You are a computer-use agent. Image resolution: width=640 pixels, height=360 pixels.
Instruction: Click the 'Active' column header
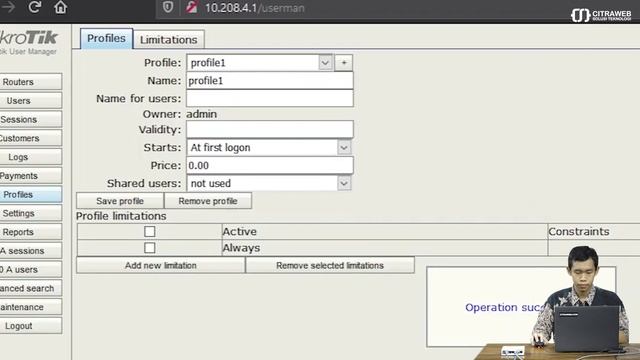pyautogui.click(x=240, y=231)
